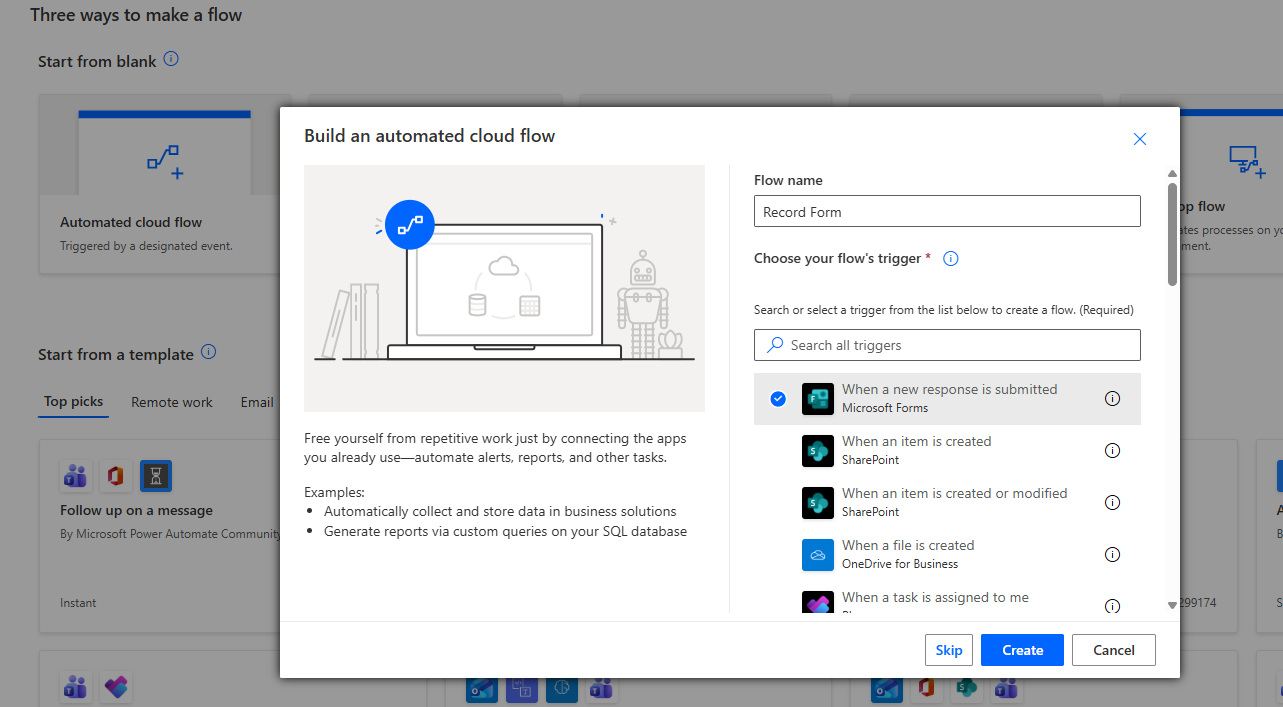Deselect the checked Microsoft Forms trigger radio
Viewport: 1283px width, 707px height.
[x=778, y=399]
